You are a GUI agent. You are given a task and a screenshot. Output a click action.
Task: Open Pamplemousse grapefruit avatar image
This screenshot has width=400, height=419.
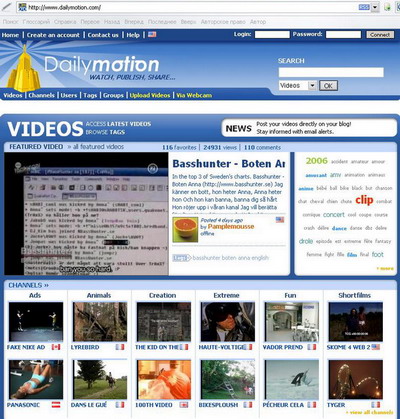click(185, 229)
